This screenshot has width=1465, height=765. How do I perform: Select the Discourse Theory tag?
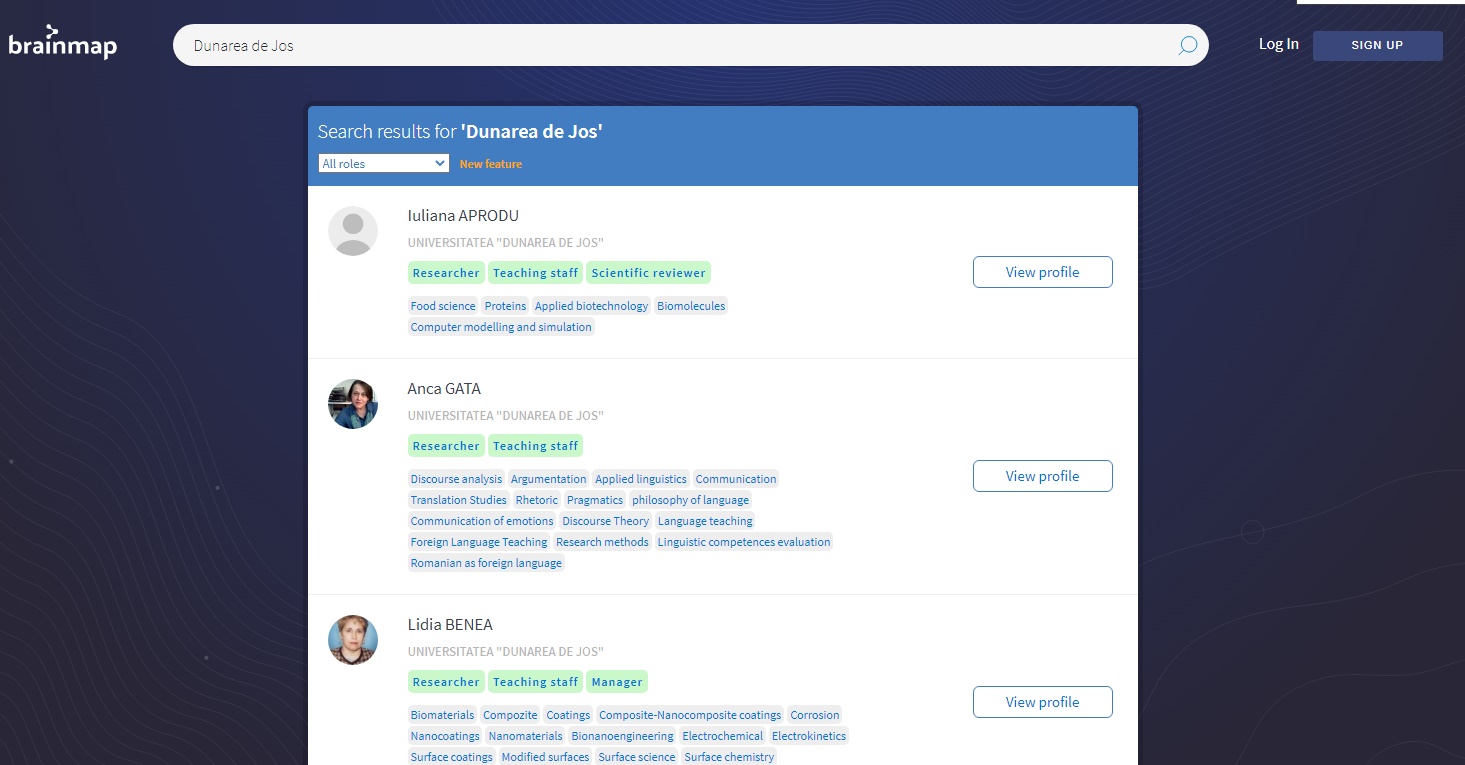(x=605, y=521)
